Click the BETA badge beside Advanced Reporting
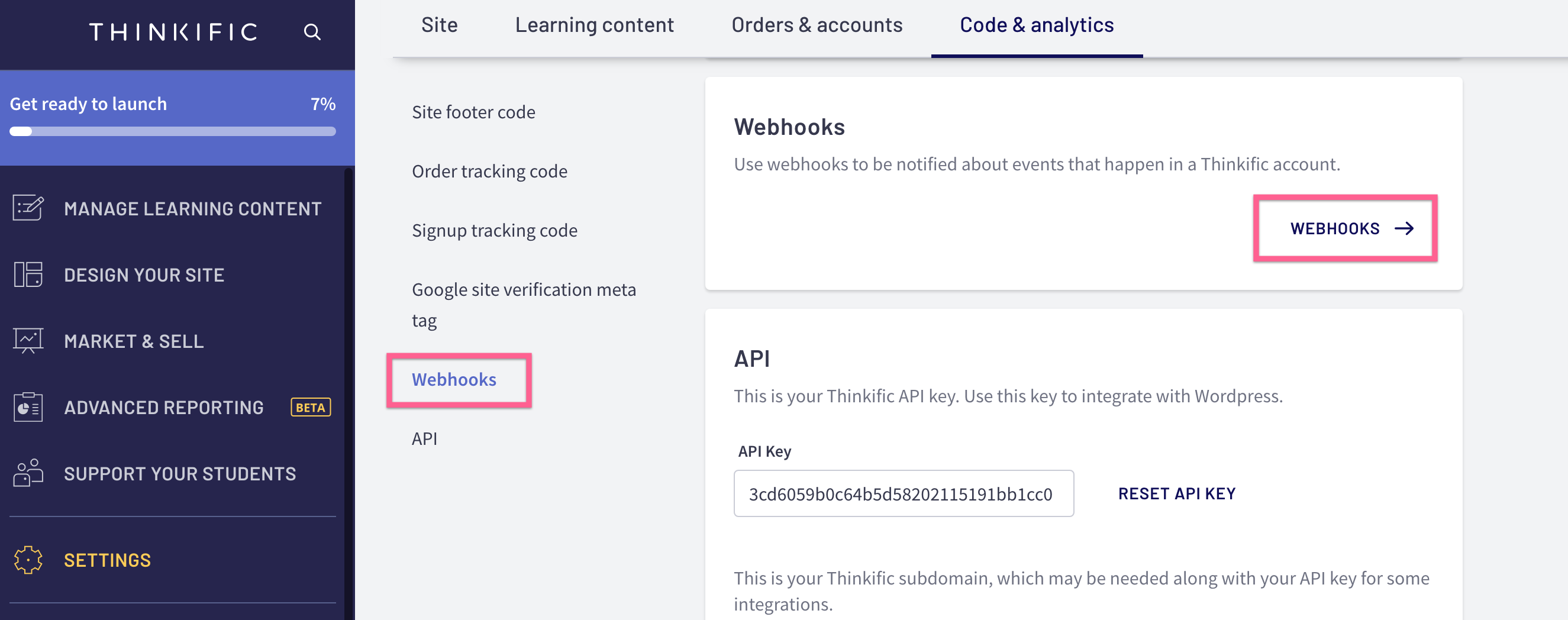This screenshot has width=1568, height=620. point(311,407)
